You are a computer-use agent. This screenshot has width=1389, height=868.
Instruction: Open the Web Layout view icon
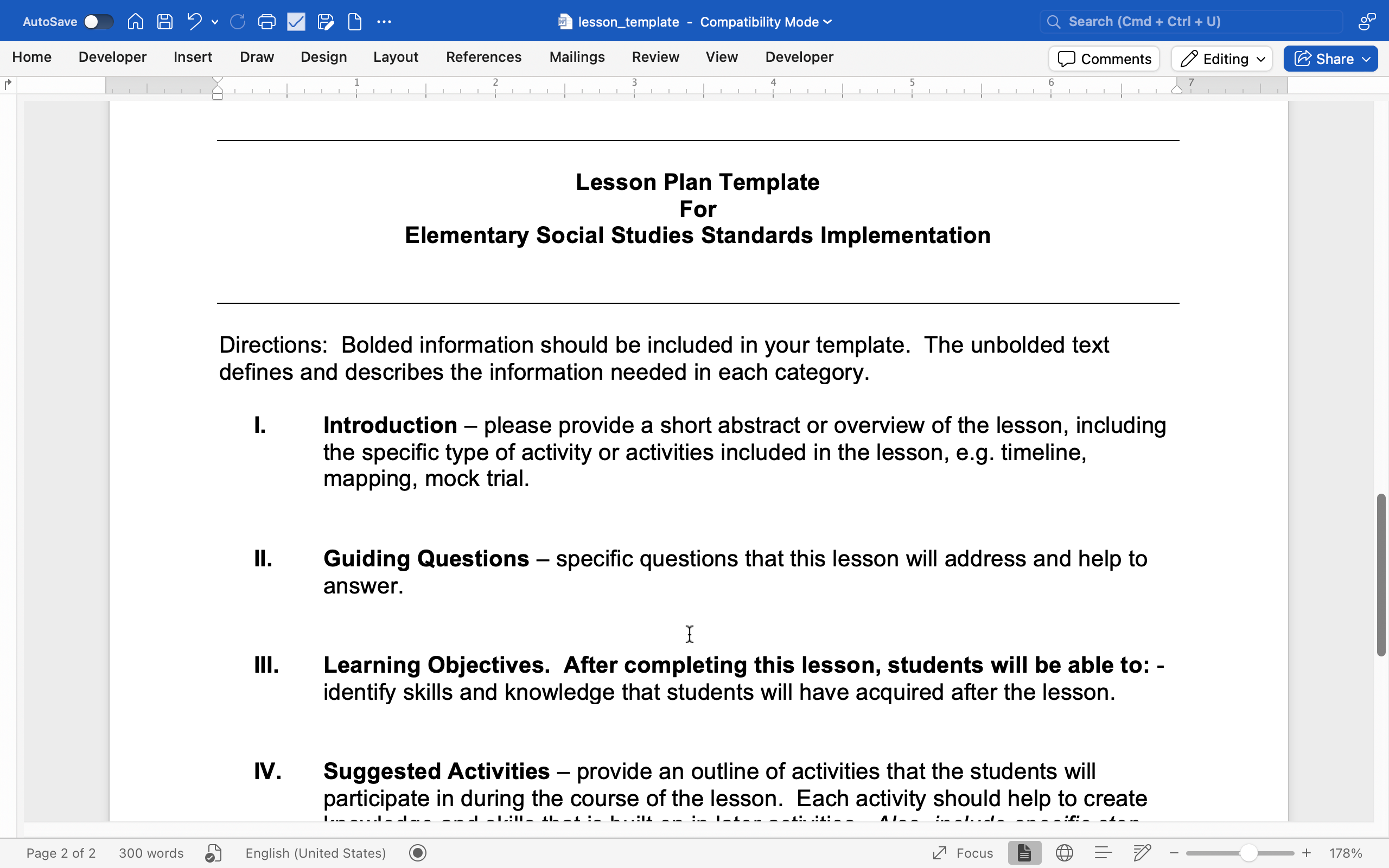1065,853
